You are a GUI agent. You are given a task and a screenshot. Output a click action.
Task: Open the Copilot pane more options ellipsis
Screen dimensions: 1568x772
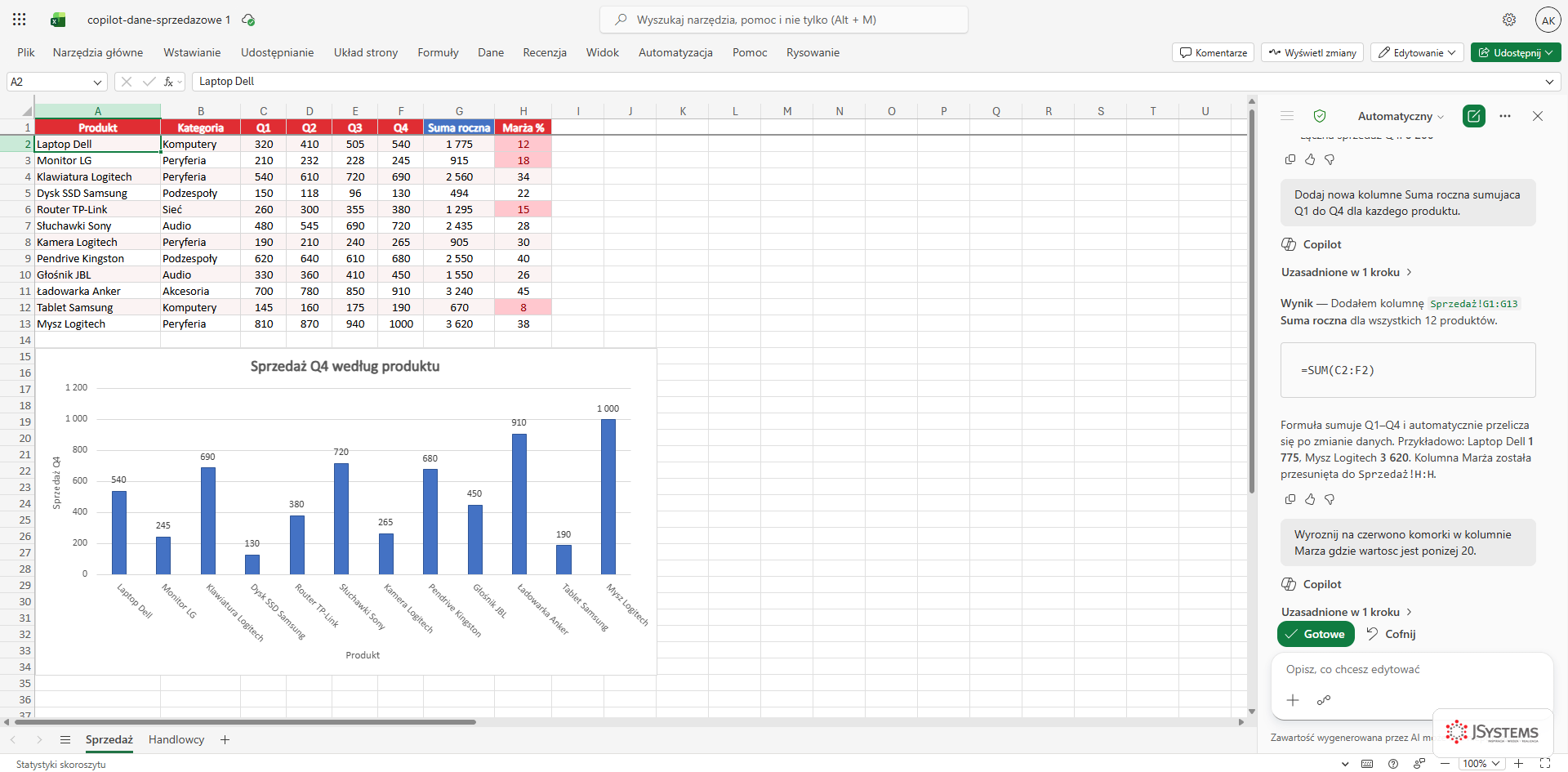(x=1505, y=116)
